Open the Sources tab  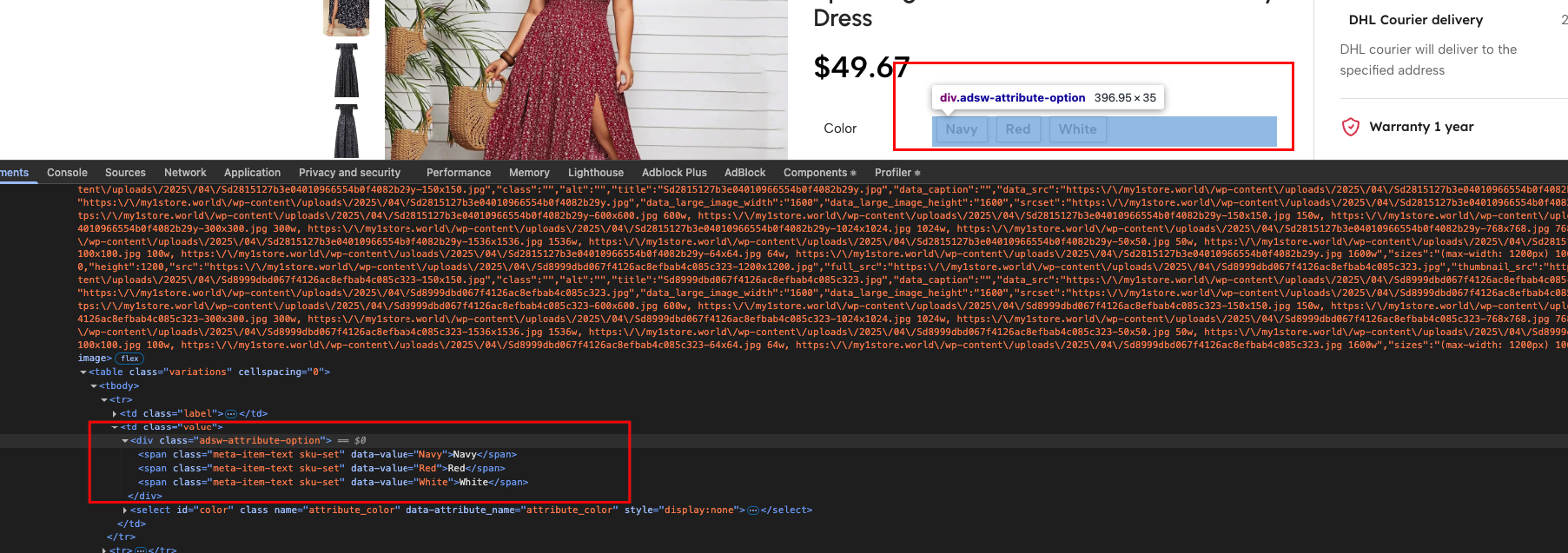click(x=125, y=173)
